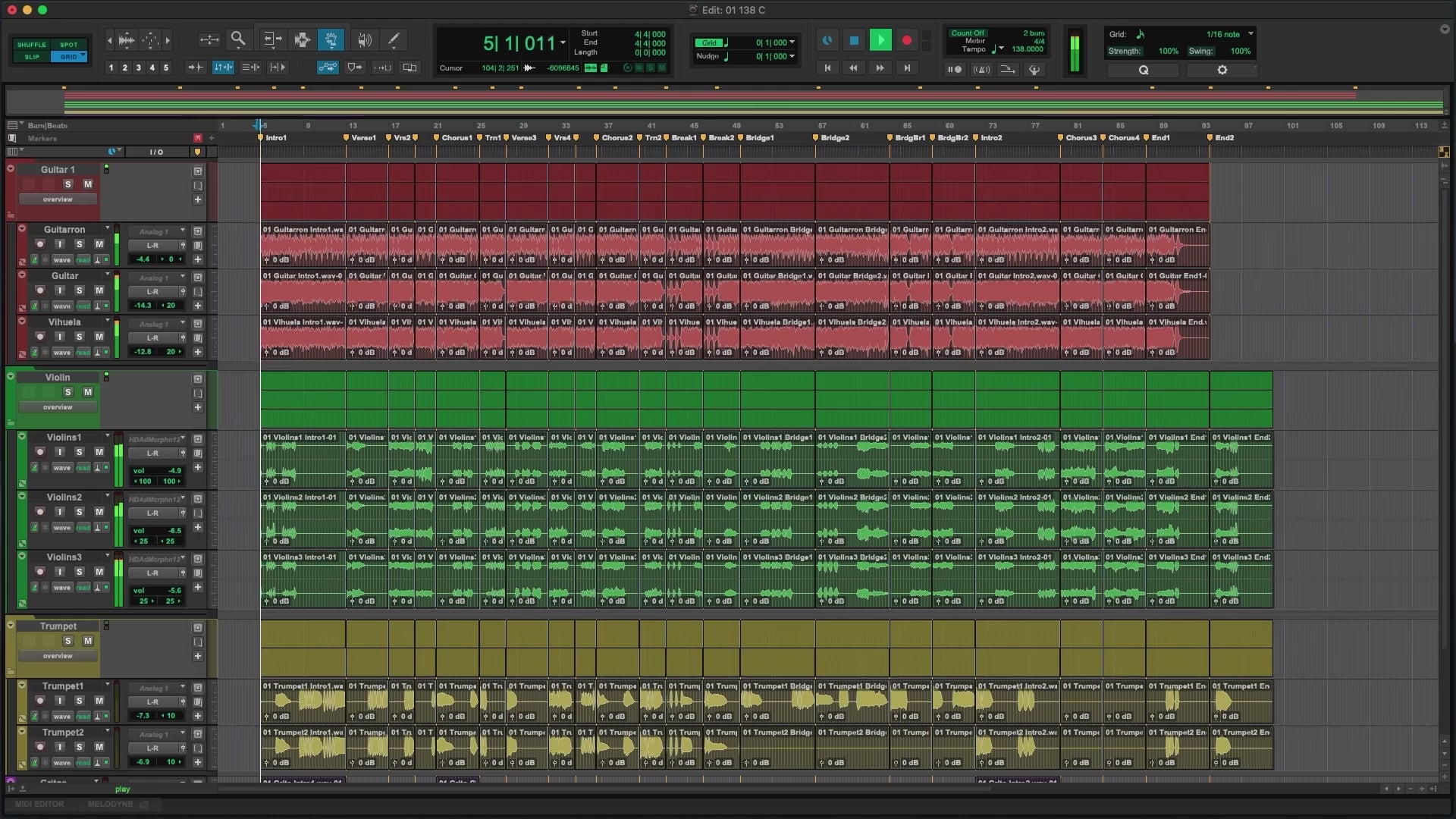Open the MIDI Editor tab

pyautogui.click(x=39, y=804)
